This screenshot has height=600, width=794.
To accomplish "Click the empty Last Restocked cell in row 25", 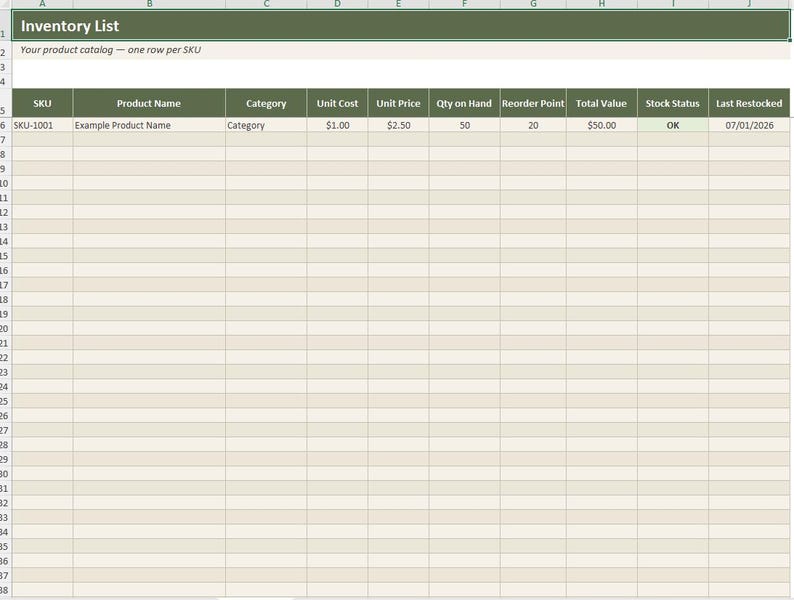I will (749, 401).
